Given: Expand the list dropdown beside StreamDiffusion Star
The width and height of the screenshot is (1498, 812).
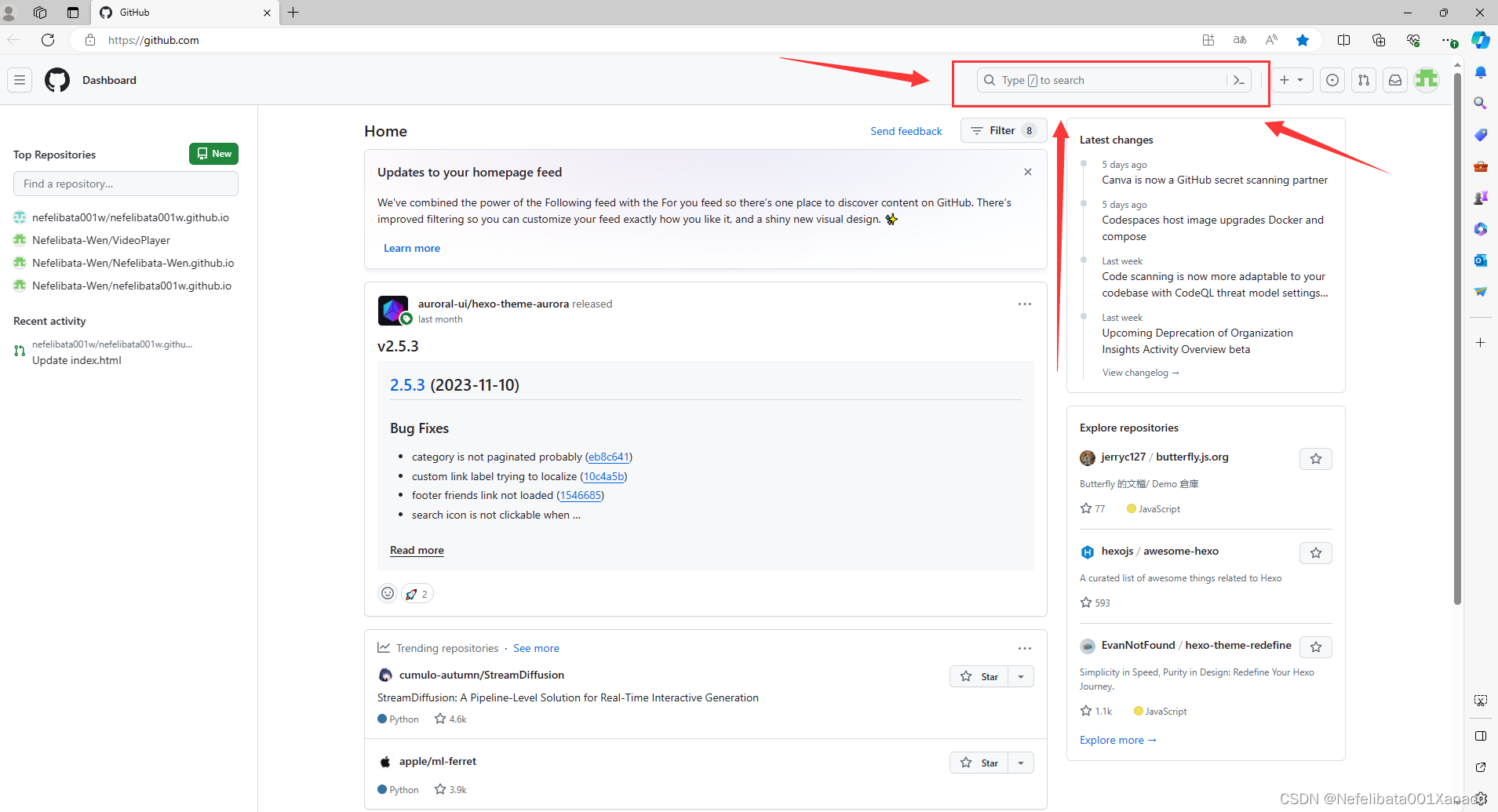Looking at the screenshot, I should click(1021, 676).
